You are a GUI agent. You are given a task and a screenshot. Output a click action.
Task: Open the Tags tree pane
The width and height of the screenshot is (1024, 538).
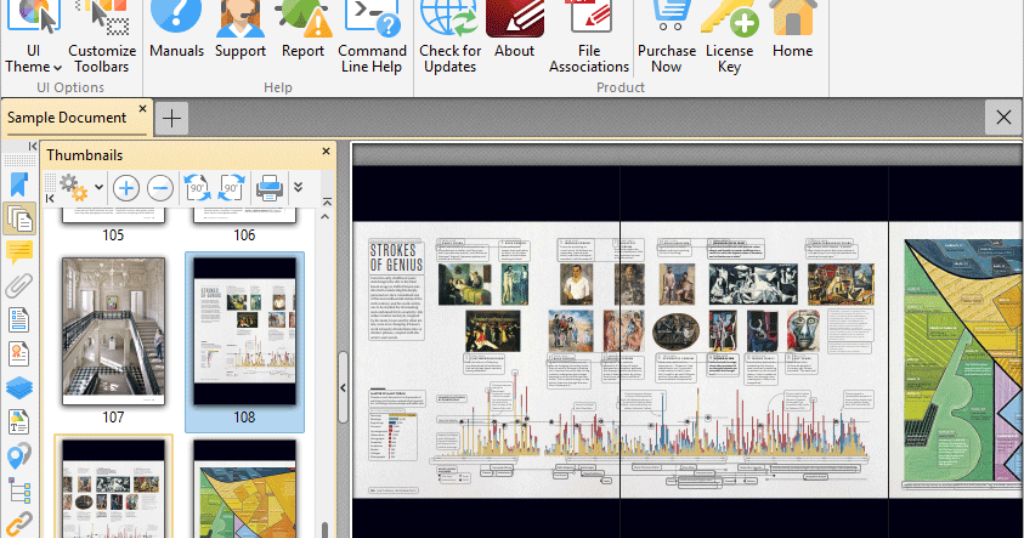[19, 490]
